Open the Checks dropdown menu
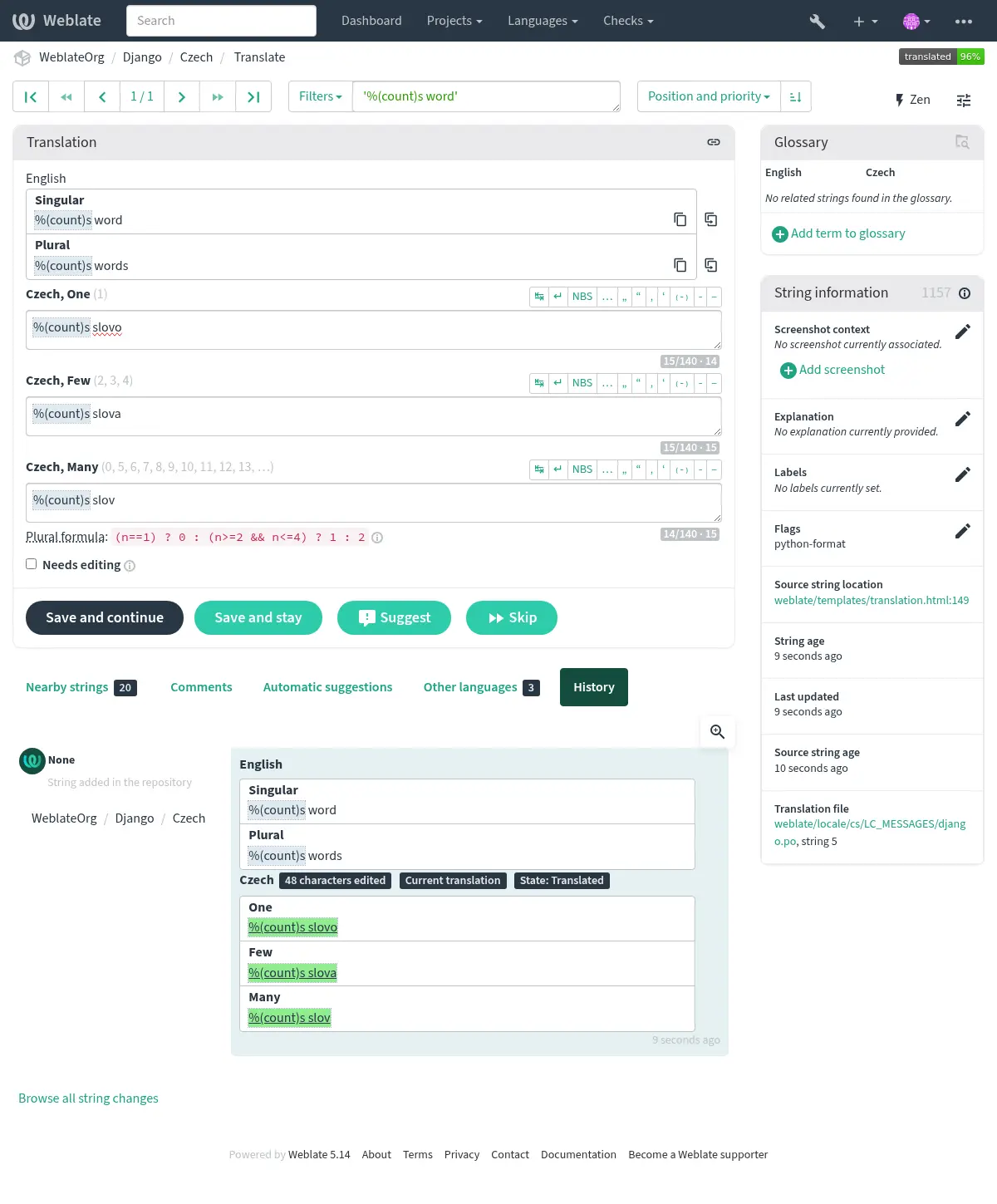 pos(628,21)
